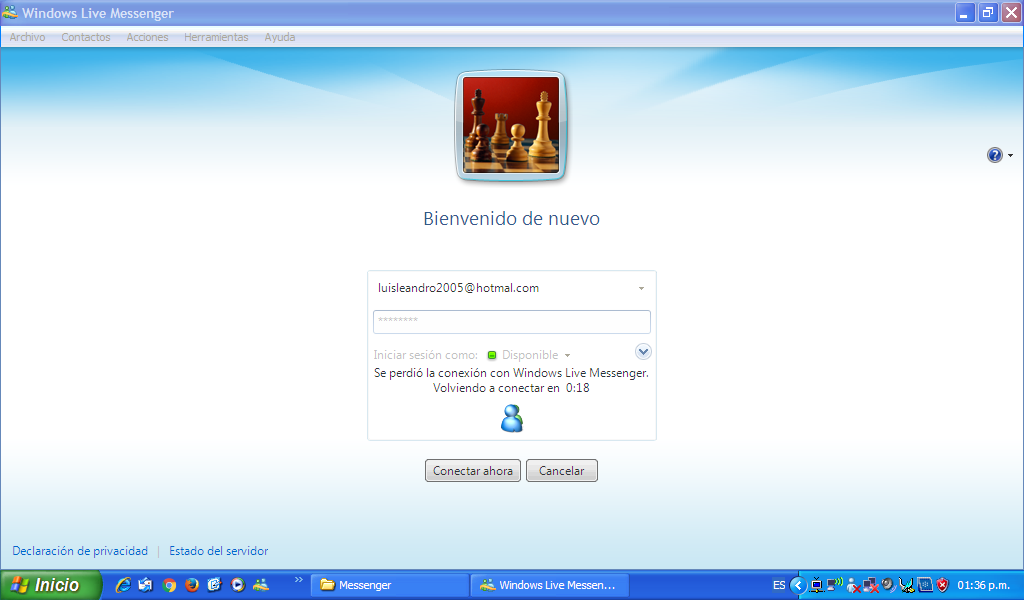This screenshot has width=1024, height=600.
Task: Click the blue help question-mark icon
Action: tap(994, 155)
